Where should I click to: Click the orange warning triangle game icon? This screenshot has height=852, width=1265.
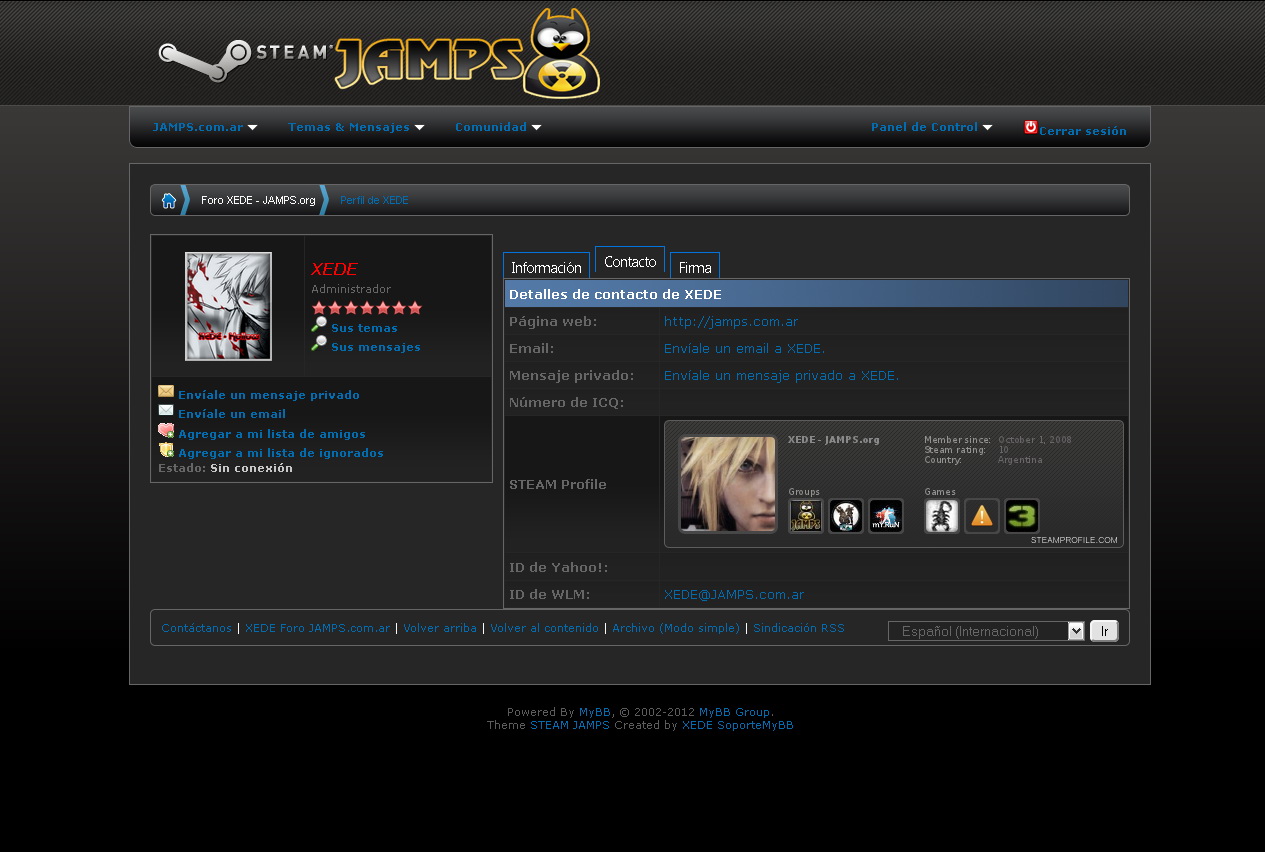[982, 516]
